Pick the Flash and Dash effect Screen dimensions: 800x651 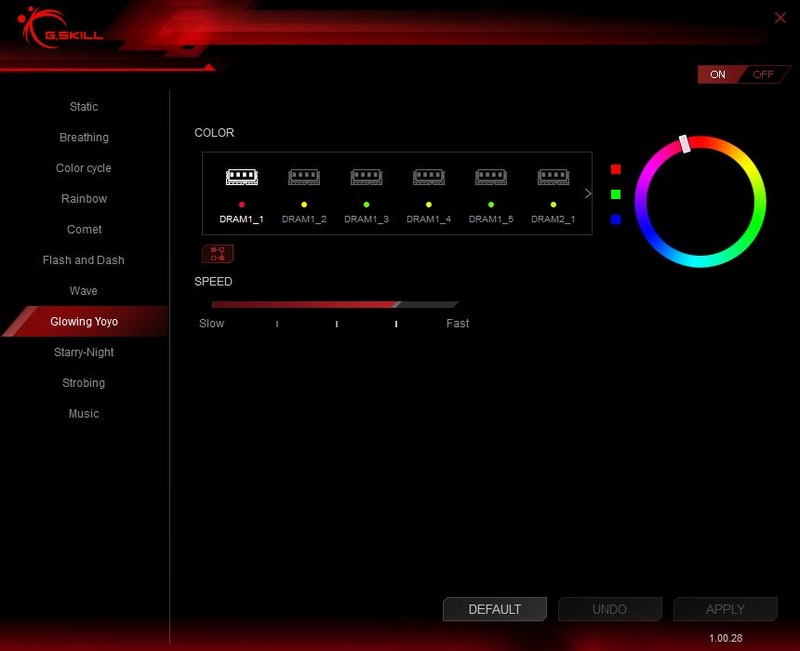pos(84,260)
